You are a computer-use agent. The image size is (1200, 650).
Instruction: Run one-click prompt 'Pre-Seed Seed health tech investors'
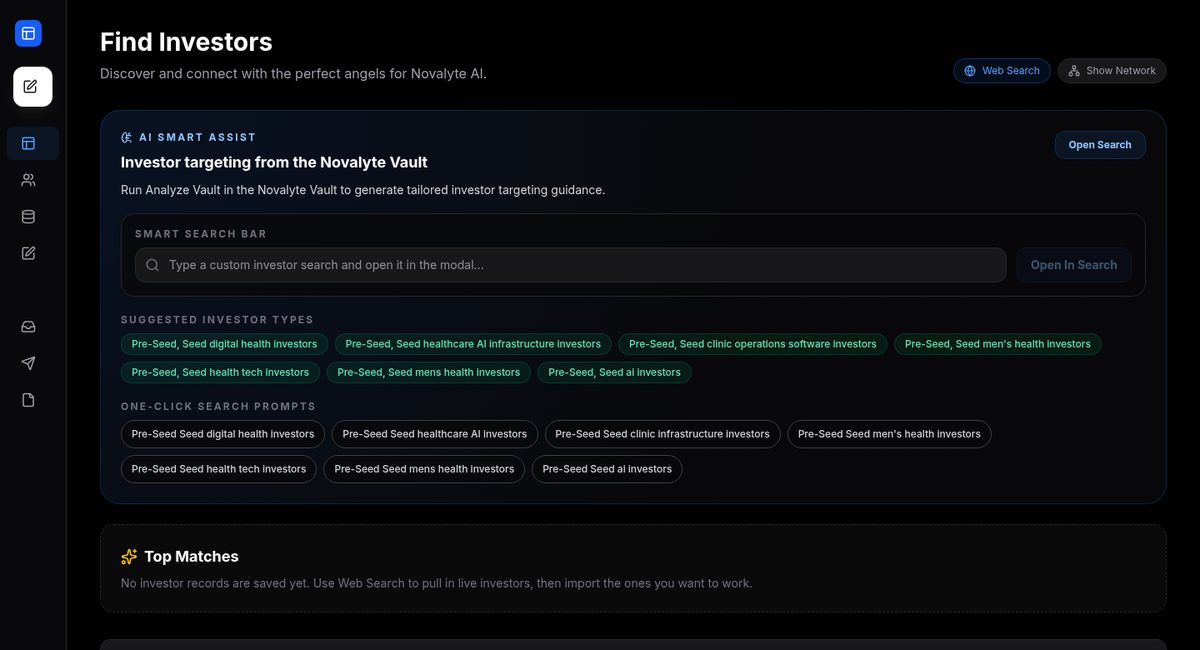(219, 469)
